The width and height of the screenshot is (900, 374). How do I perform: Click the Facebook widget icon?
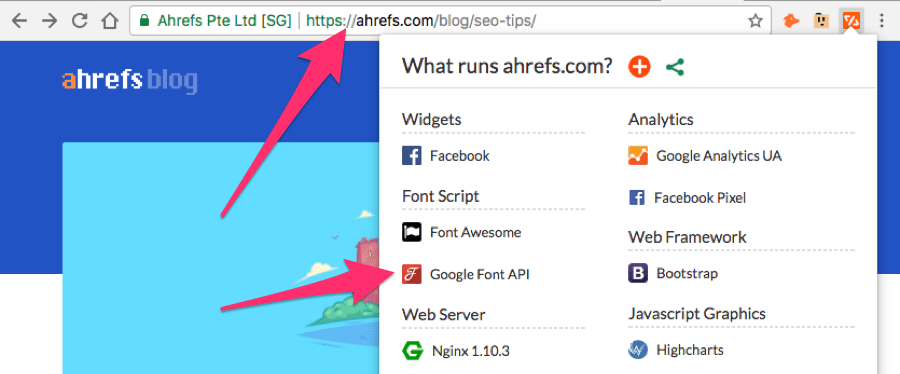412,155
